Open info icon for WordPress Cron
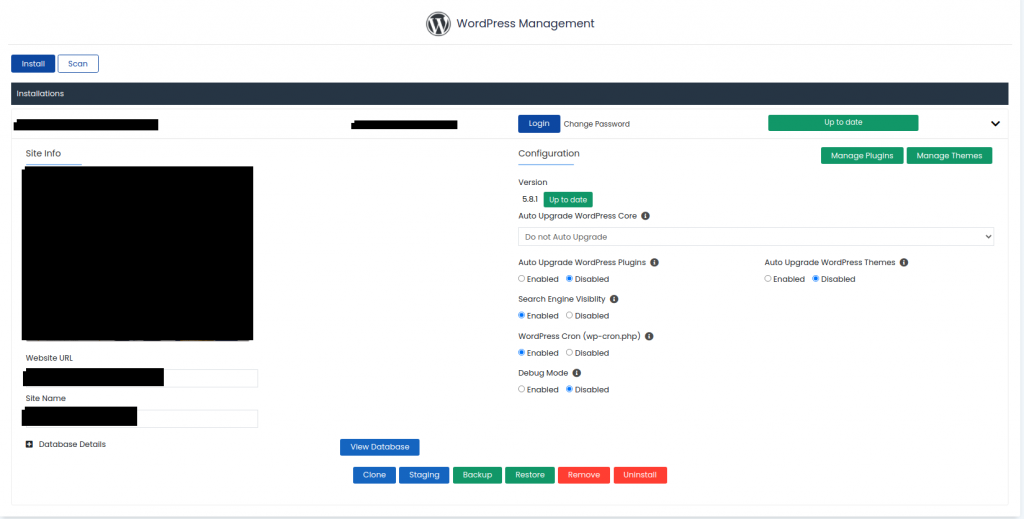The width and height of the screenshot is (1024, 519). coord(649,336)
